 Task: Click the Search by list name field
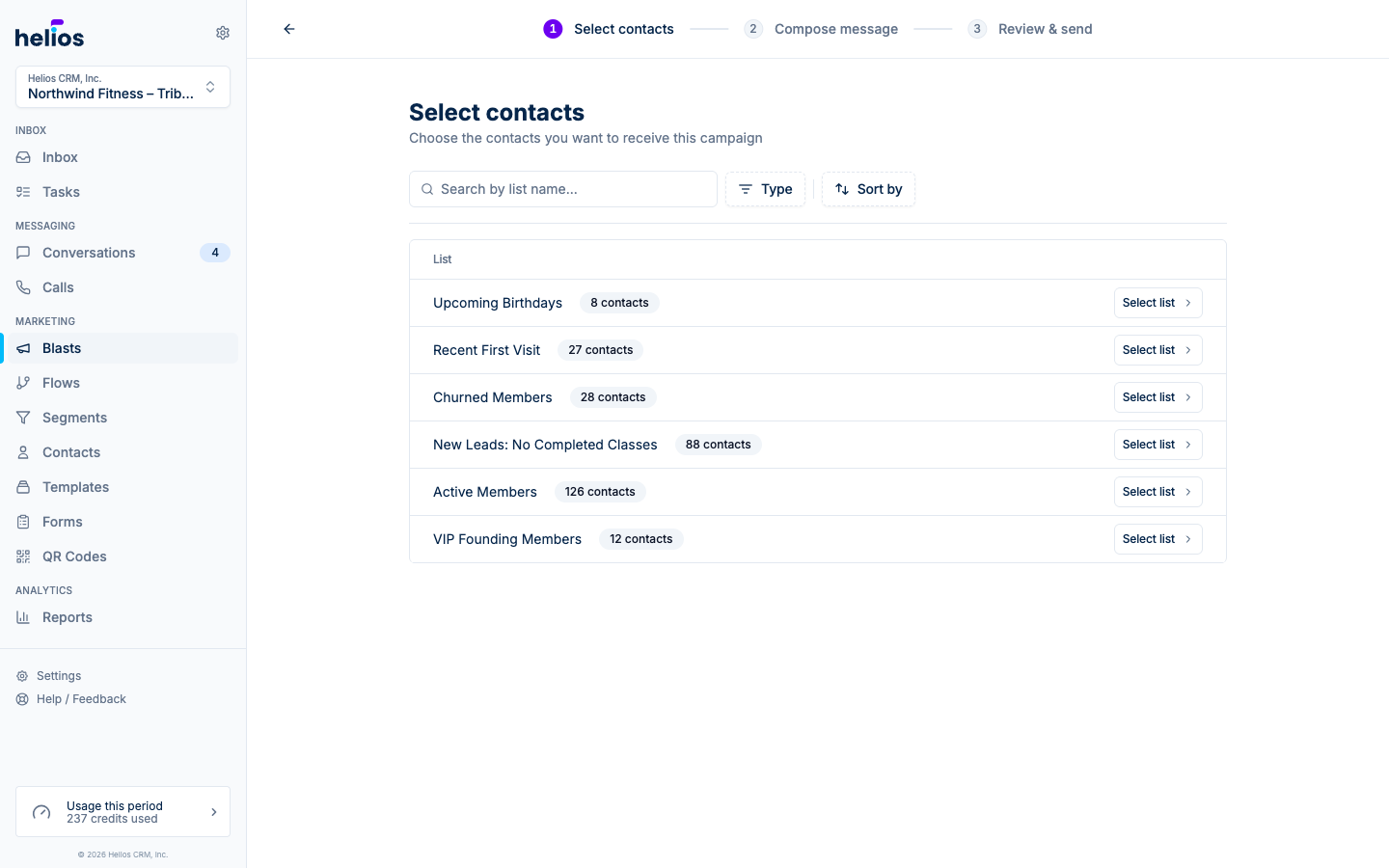point(563,189)
